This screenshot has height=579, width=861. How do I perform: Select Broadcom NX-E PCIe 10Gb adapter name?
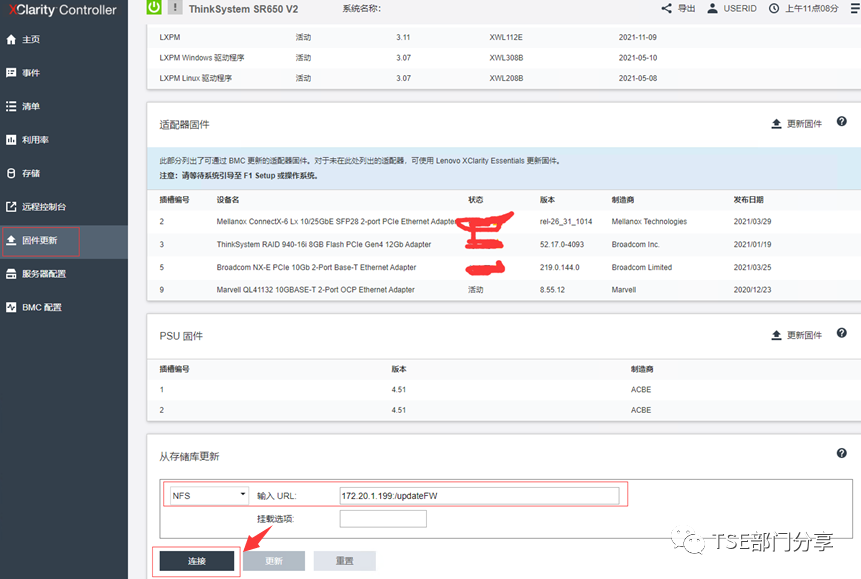(316, 268)
